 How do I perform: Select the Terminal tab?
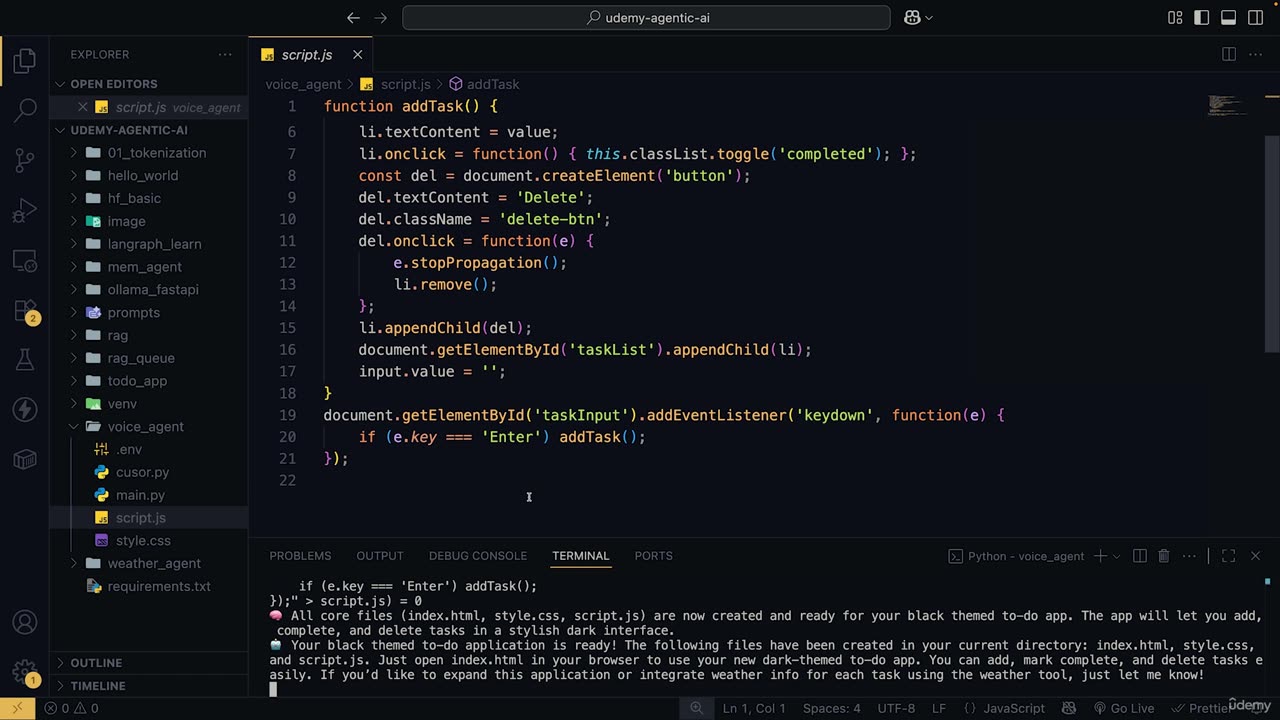point(580,556)
